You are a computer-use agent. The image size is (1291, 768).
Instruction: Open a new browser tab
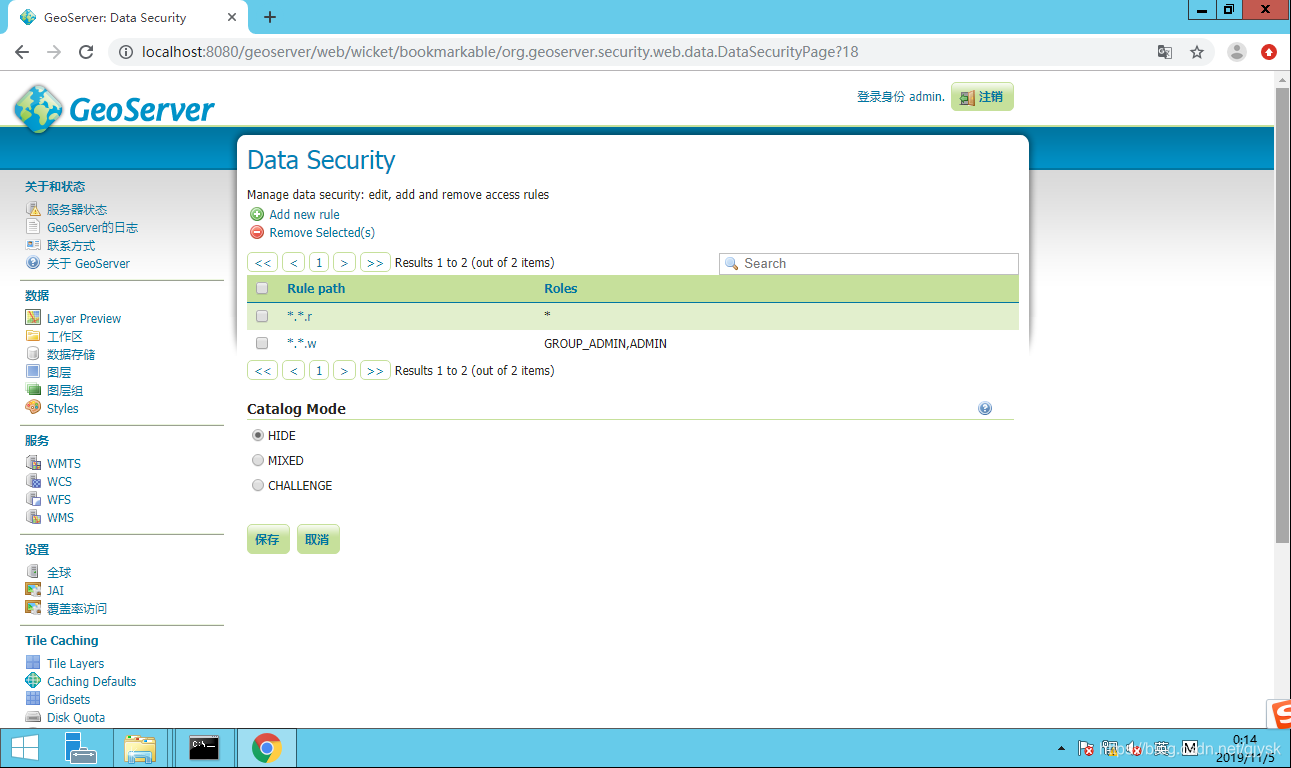(x=270, y=17)
